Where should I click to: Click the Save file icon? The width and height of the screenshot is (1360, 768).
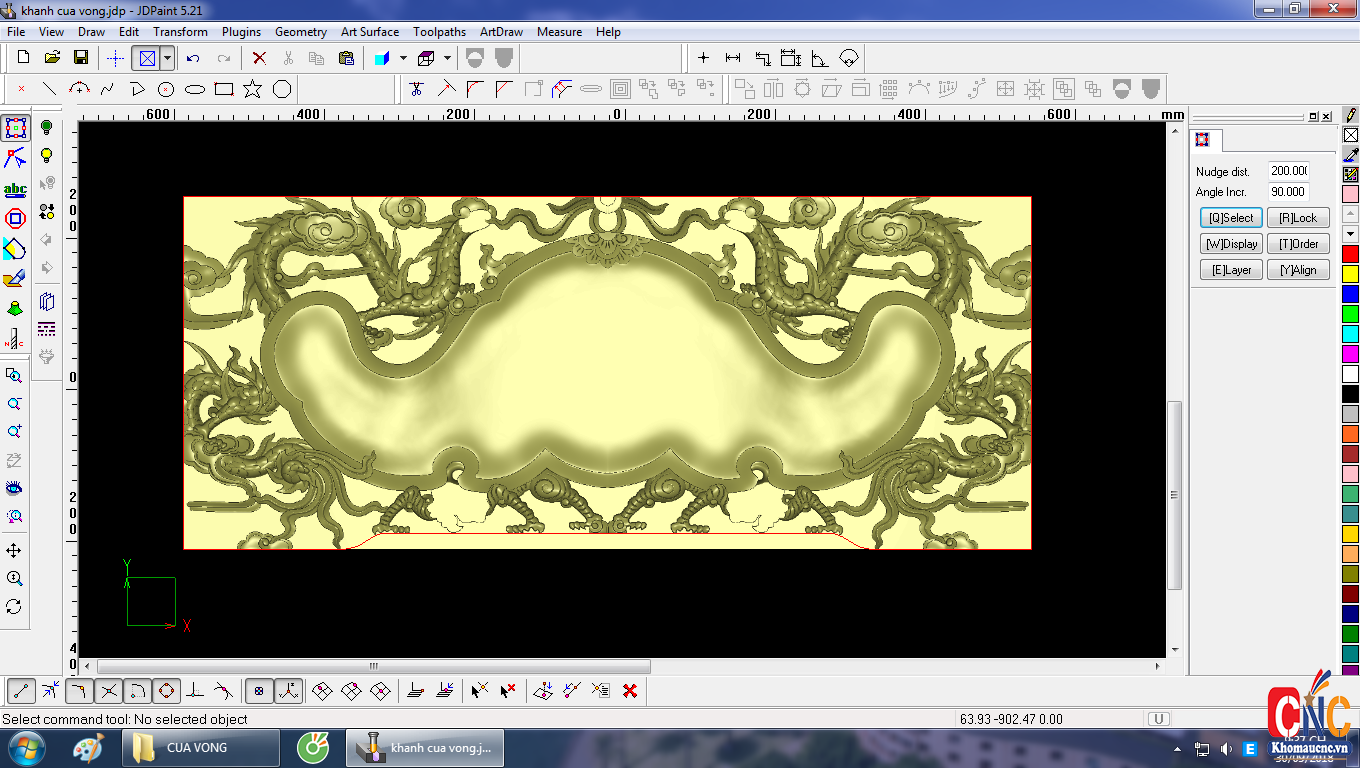tap(81, 58)
